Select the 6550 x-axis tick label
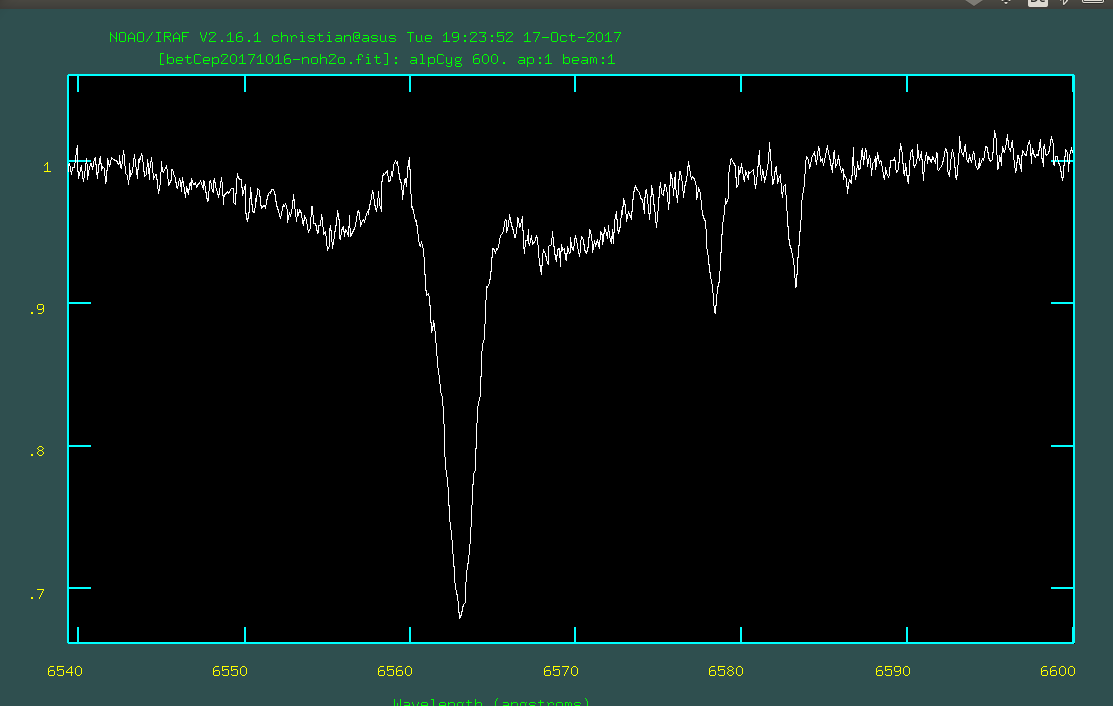Screen dimensions: 1113x706 (x=229, y=670)
